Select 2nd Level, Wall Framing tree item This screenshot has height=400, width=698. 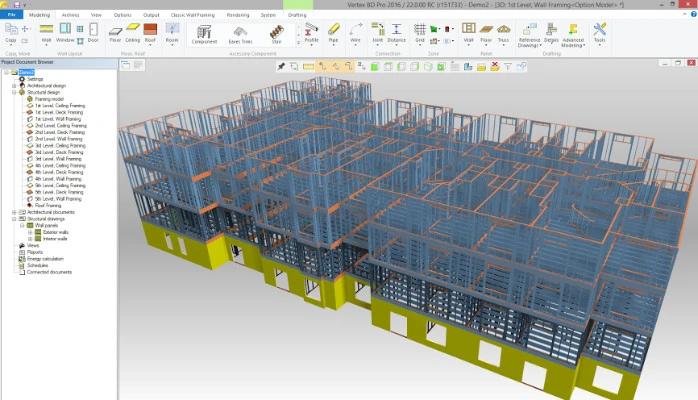(58, 139)
